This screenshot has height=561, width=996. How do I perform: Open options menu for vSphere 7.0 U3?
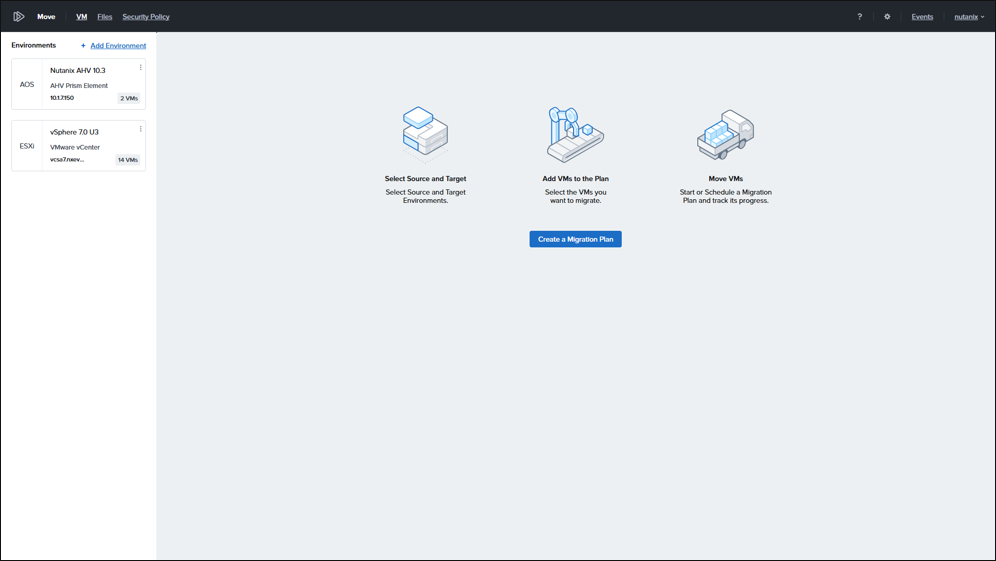pos(140,129)
